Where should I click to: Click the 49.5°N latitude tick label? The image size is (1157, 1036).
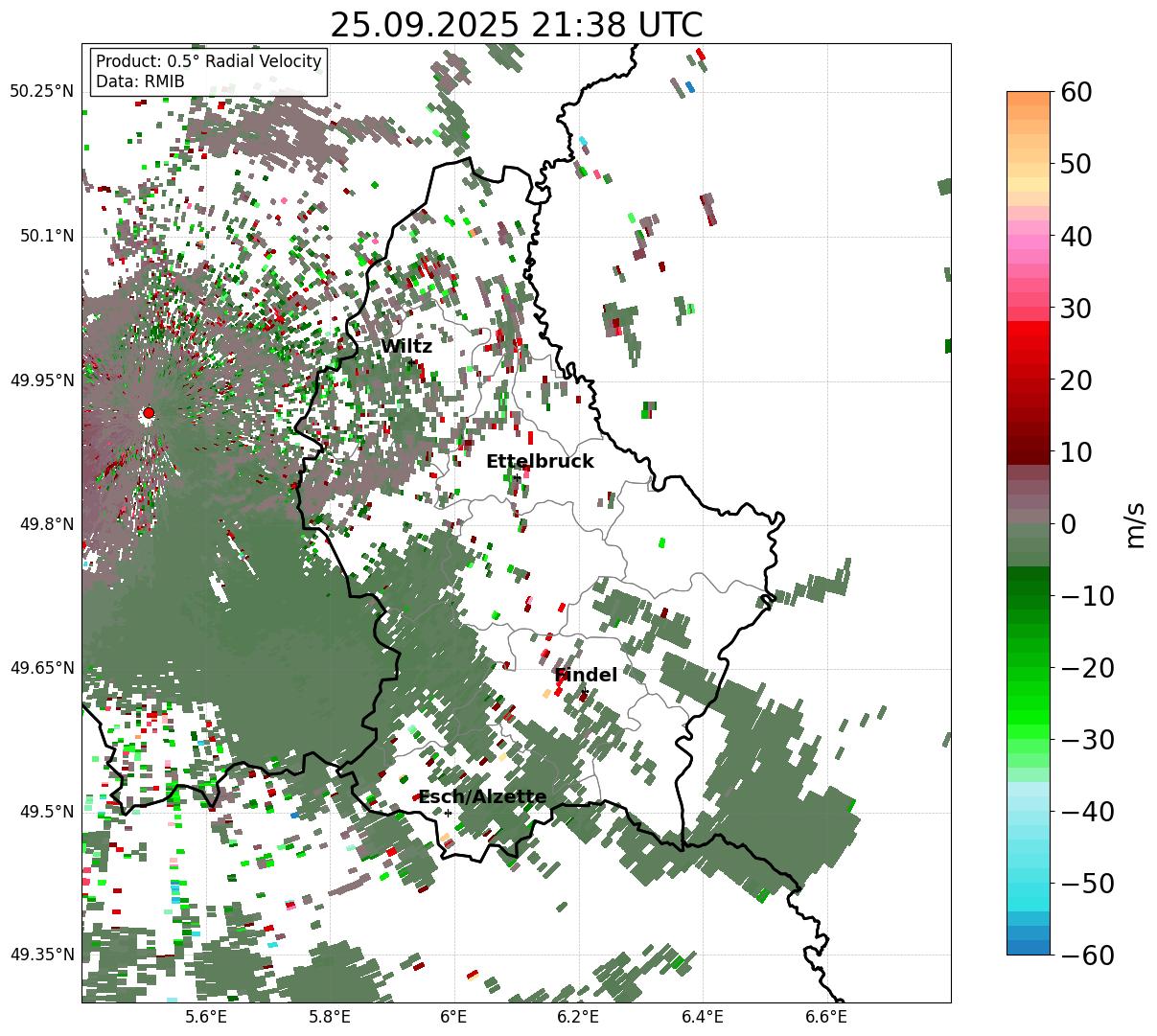(47, 812)
